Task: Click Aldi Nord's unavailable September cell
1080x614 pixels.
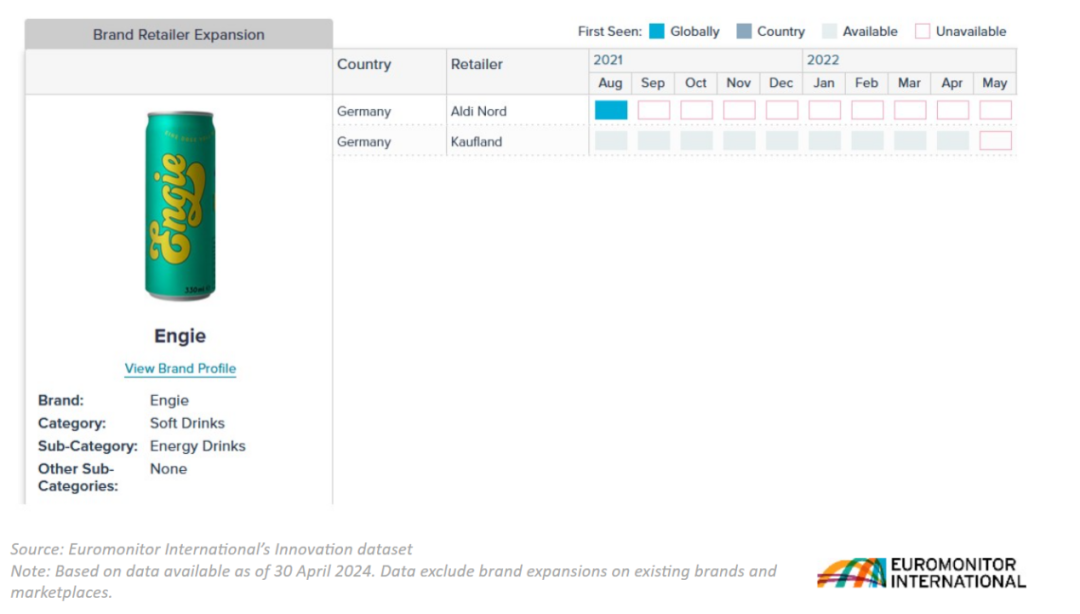Action: 654,110
